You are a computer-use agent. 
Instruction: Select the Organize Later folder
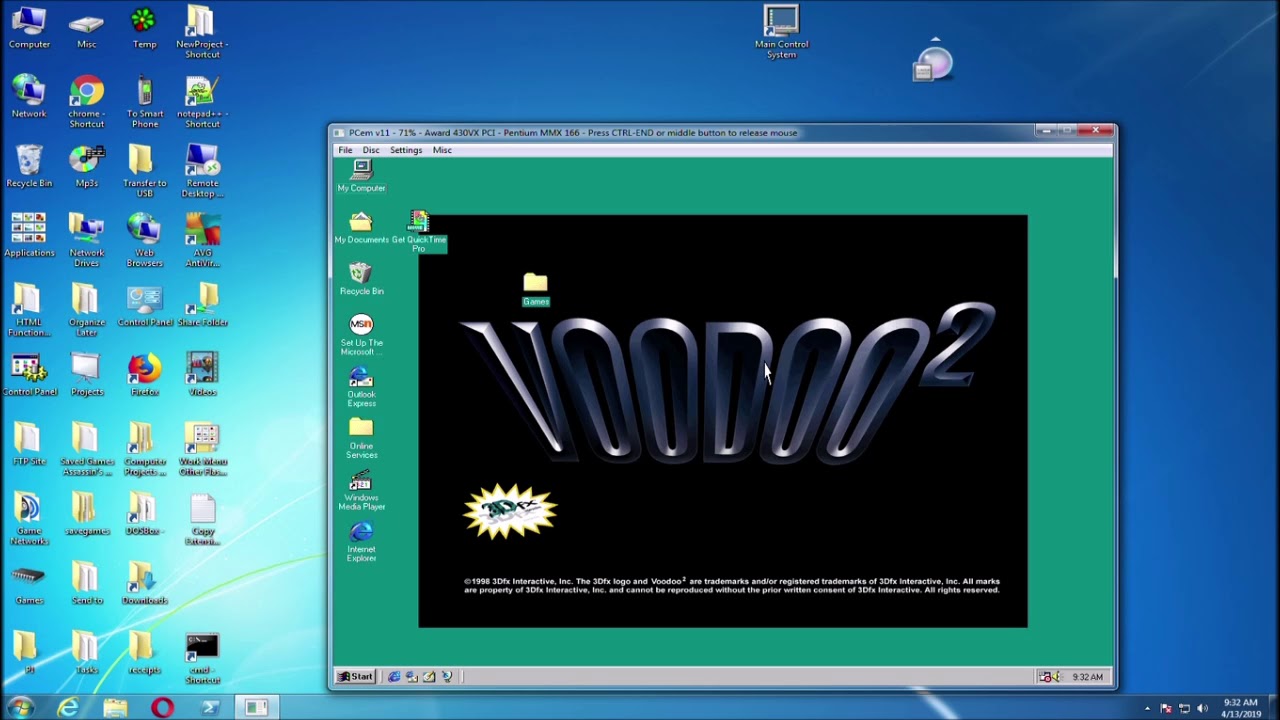click(x=87, y=310)
